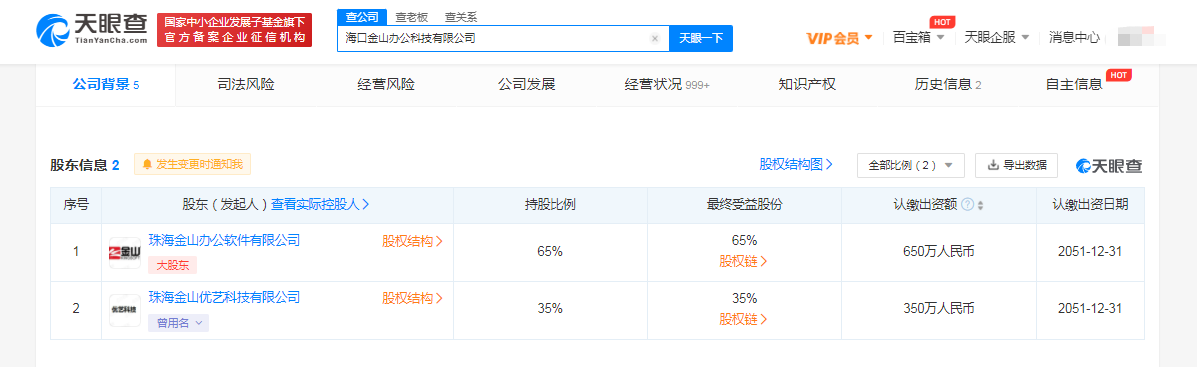Open the 股权结构图 link
The height and width of the screenshot is (367, 1197).
click(x=795, y=164)
